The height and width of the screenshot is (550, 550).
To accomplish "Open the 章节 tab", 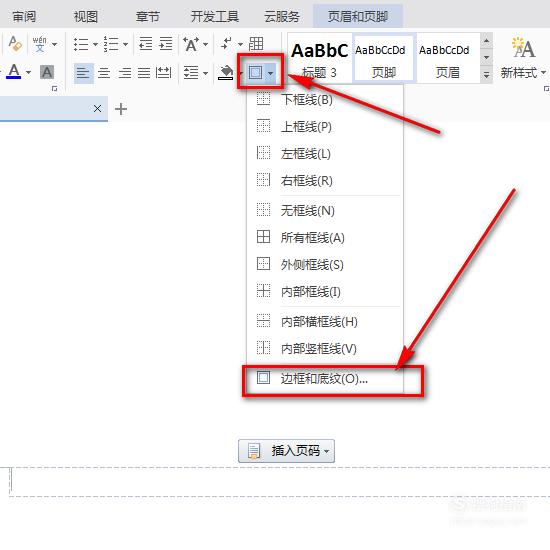I will point(148,16).
